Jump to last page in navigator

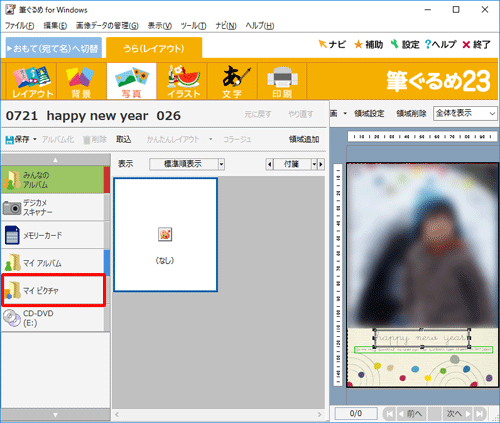[480, 414]
